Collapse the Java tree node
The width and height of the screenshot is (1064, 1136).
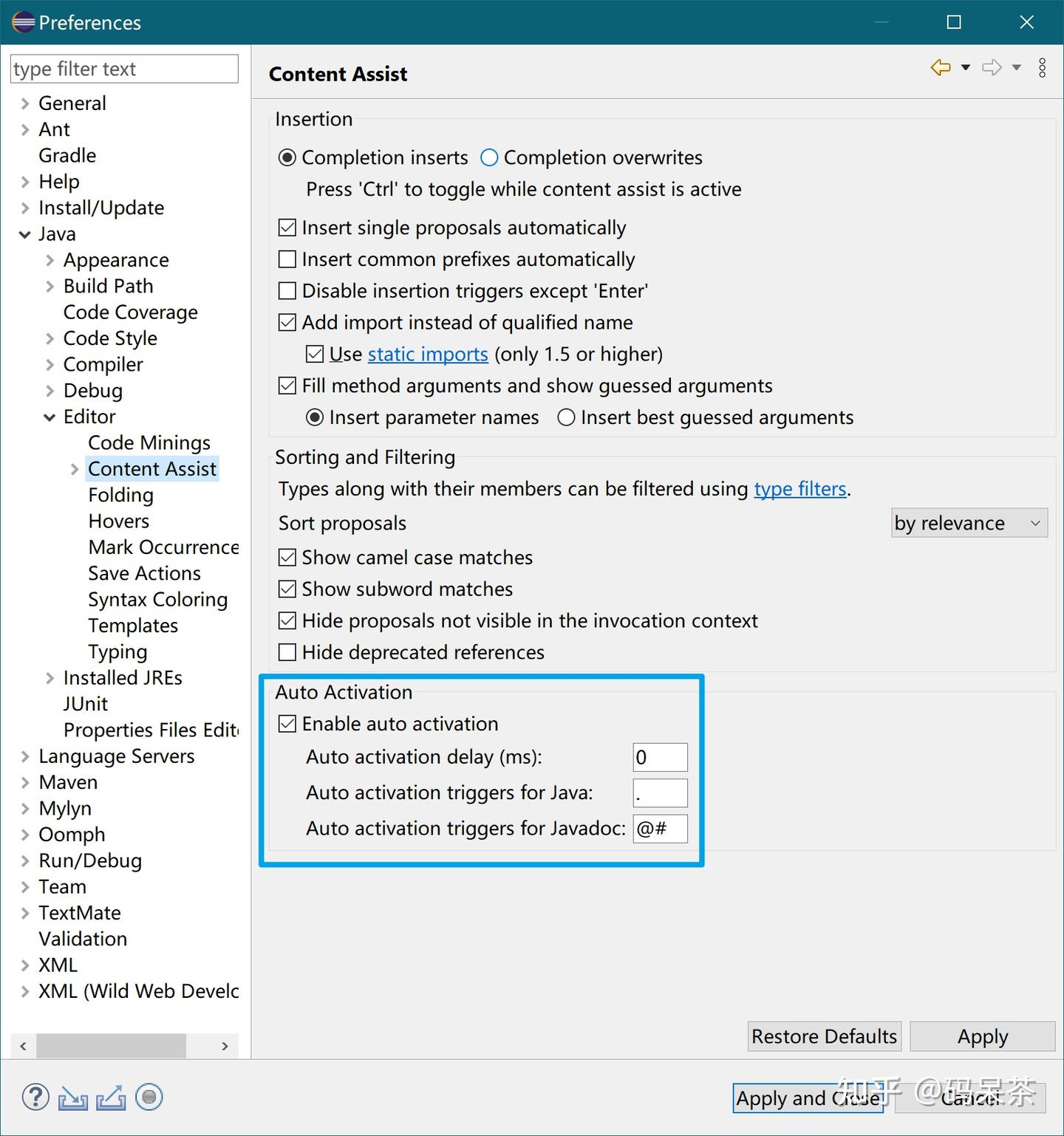(25, 235)
